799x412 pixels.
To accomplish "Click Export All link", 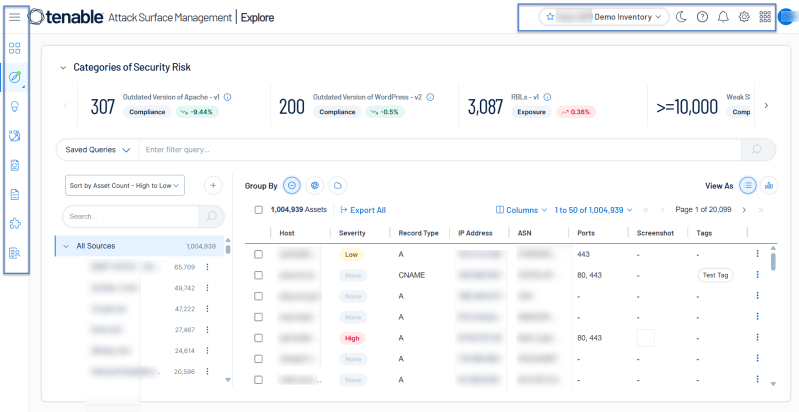I will click(x=363, y=210).
